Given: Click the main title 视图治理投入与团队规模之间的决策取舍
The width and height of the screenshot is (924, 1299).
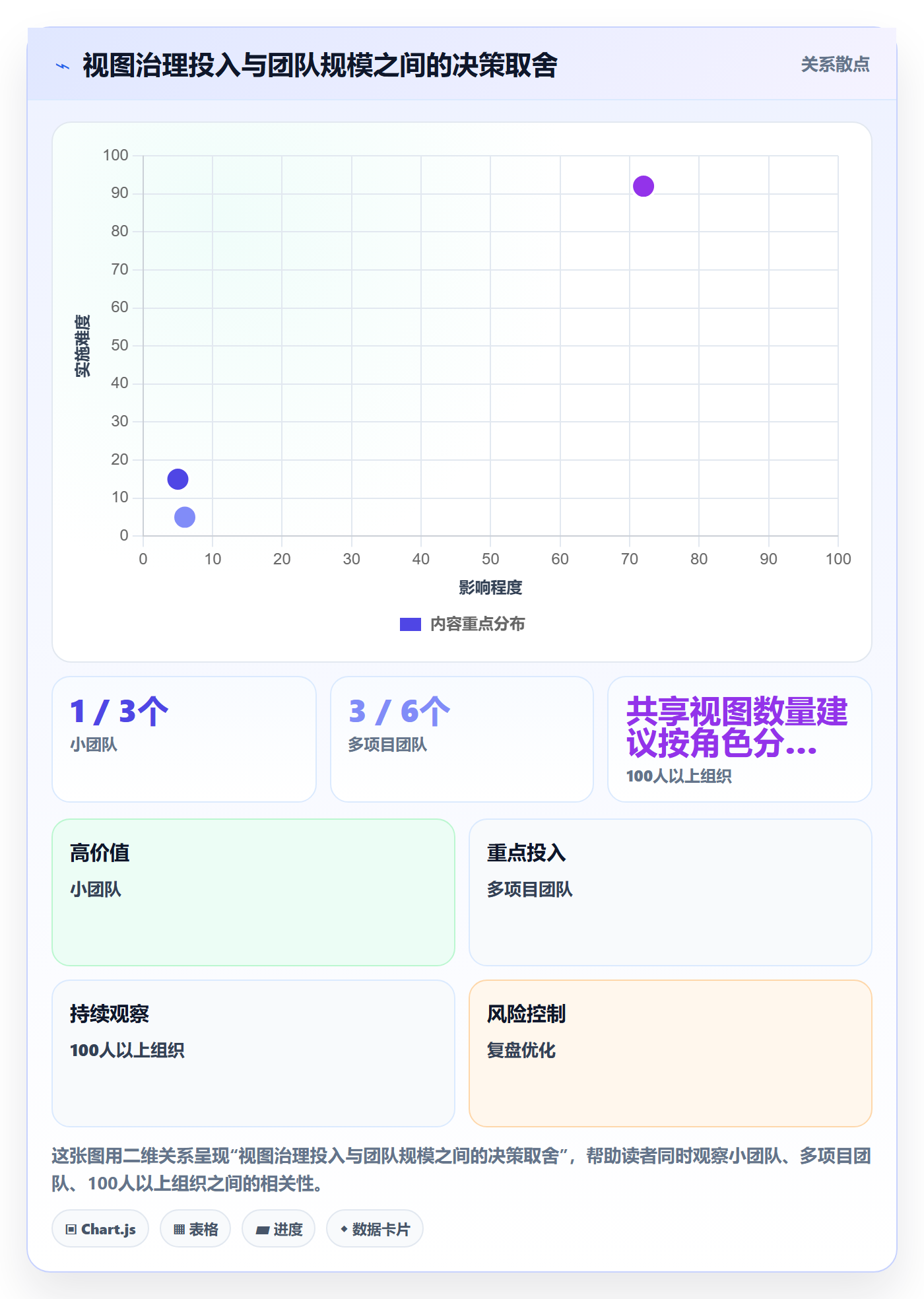Looking at the screenshot, I should coord(320,65).
